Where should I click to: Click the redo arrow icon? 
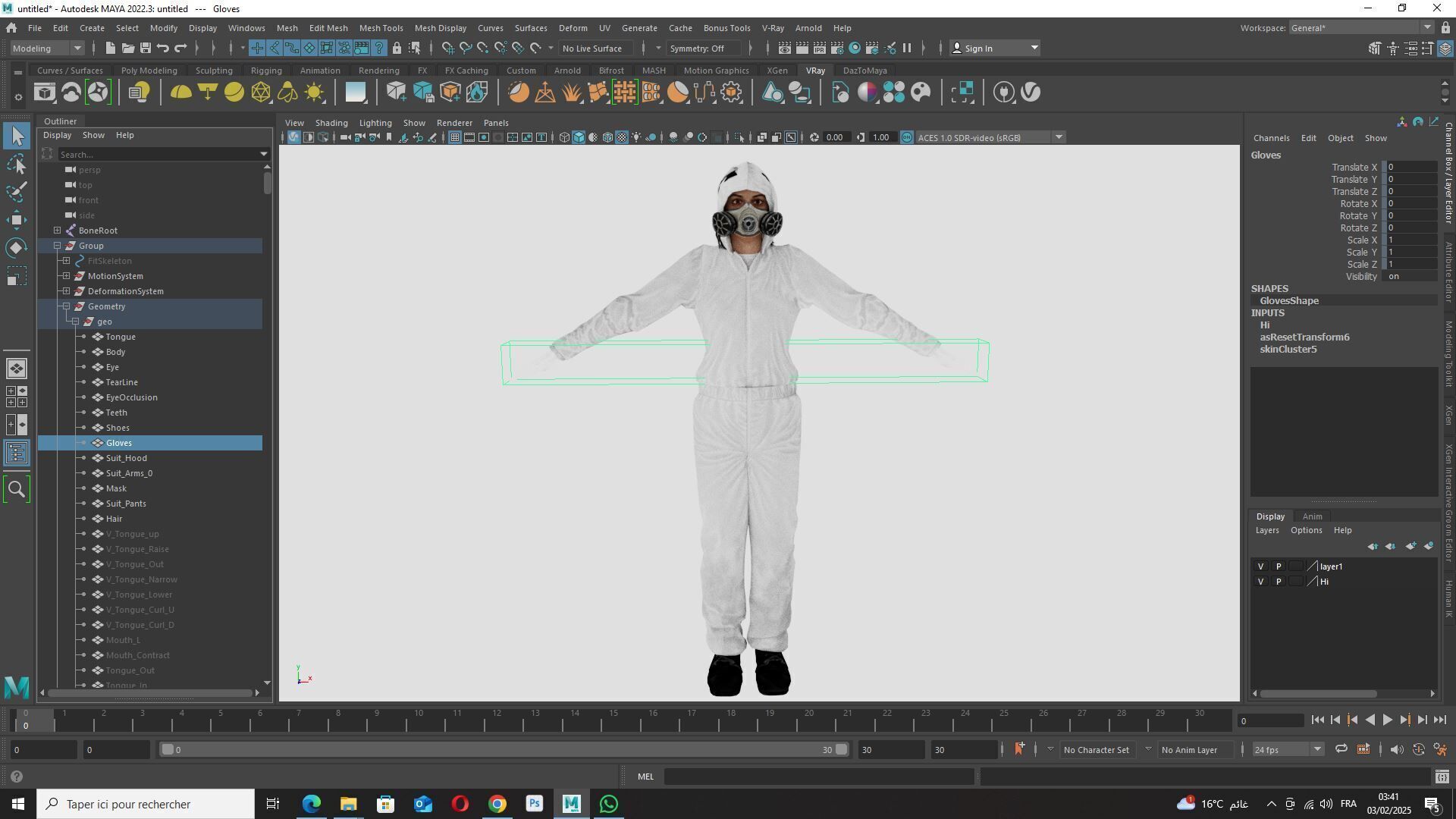[180, 48]
